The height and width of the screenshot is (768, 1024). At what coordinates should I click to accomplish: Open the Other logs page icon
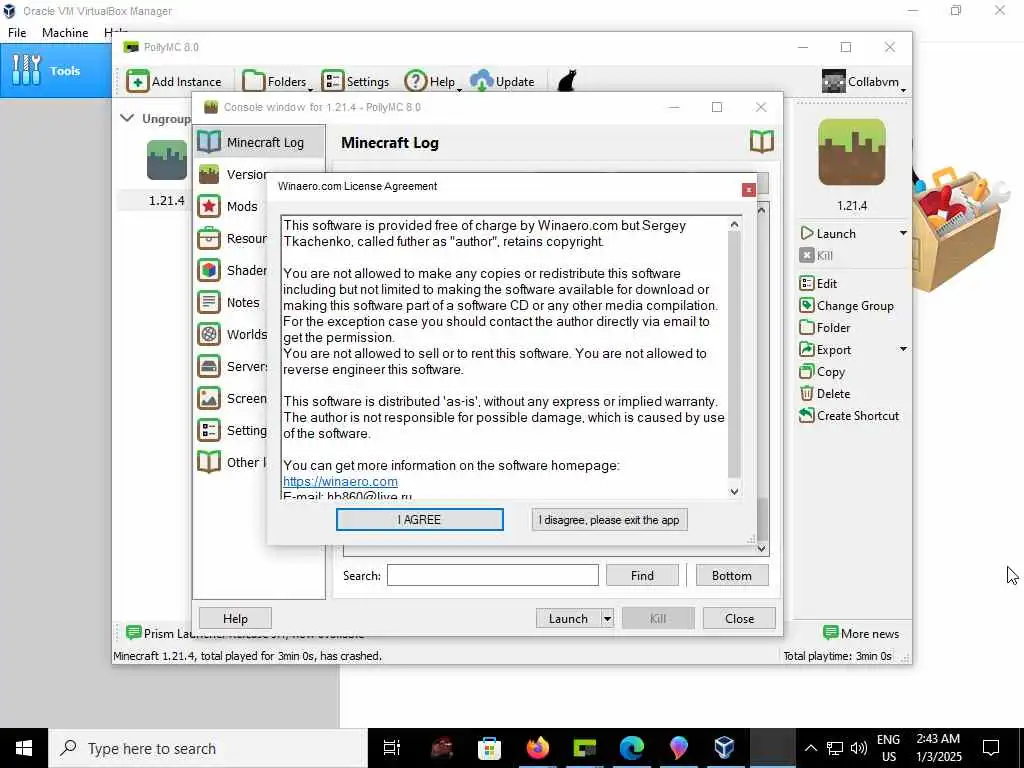click(x=209, y=462)
